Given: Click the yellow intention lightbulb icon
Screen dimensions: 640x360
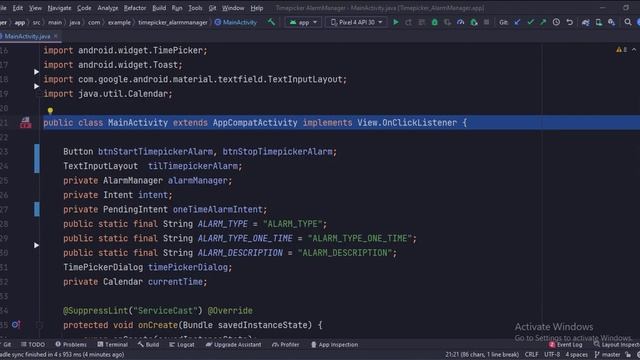Looking at the screenshot, I should click(50, 111).
